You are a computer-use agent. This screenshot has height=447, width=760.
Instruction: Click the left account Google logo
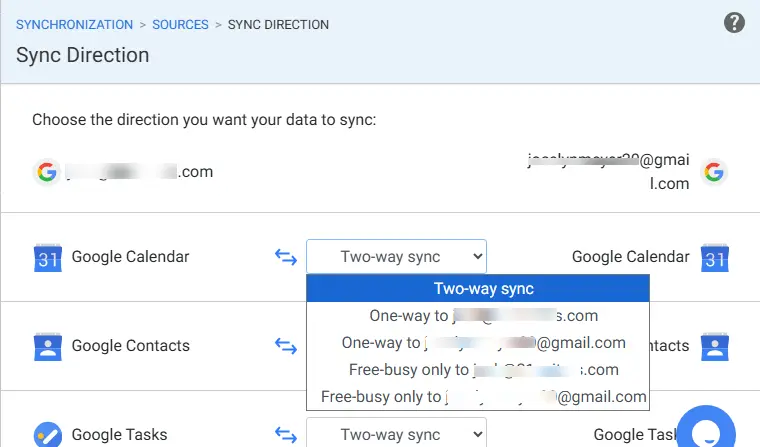(47, 172)
